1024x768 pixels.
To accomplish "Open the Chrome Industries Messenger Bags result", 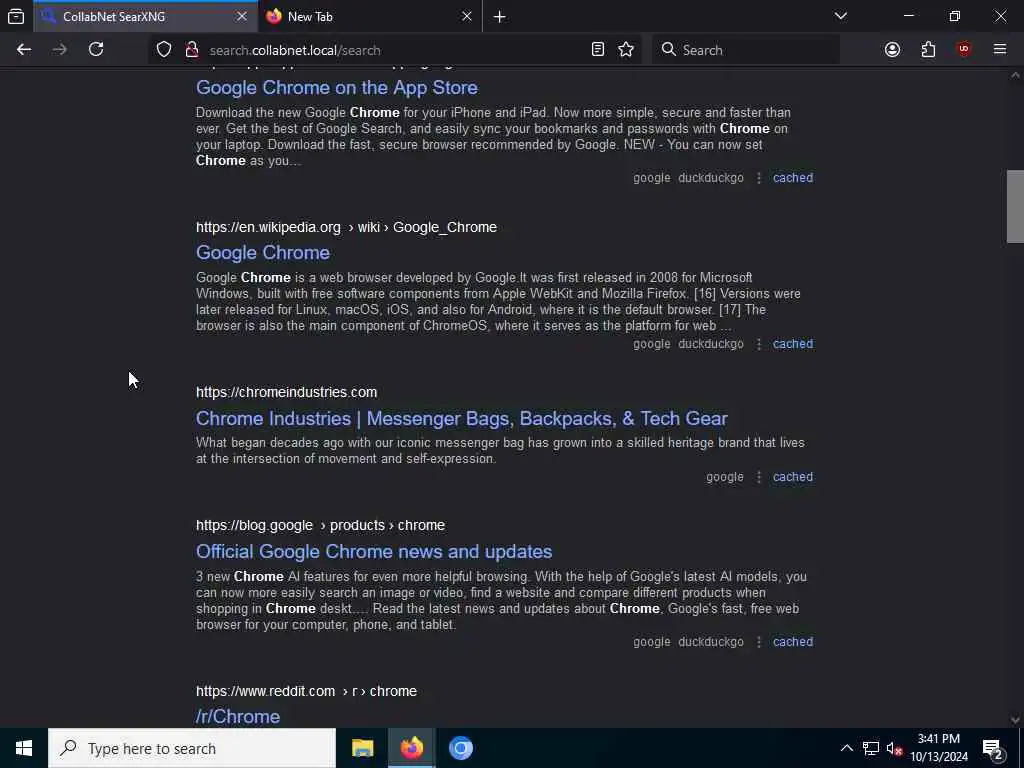I will click(x=462, y=418).
